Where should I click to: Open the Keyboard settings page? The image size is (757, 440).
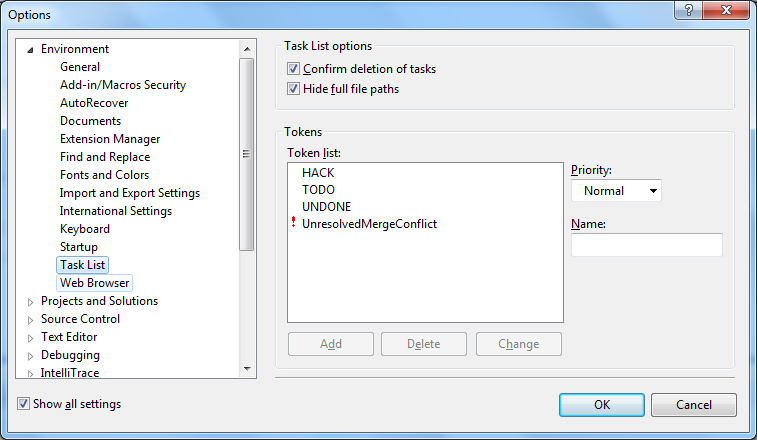tap(85, 229)
